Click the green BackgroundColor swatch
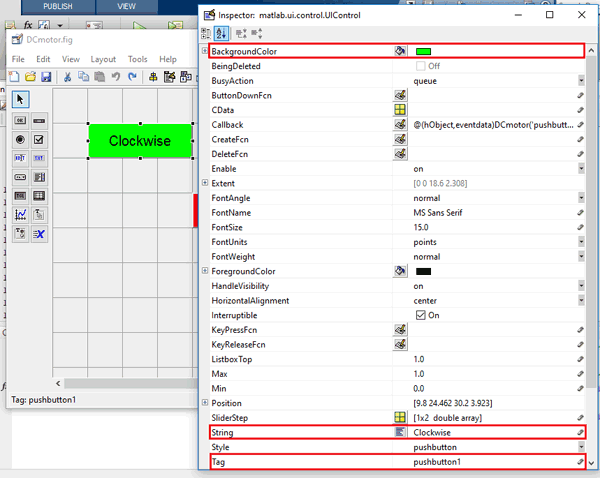 click(x=423, y=51)
